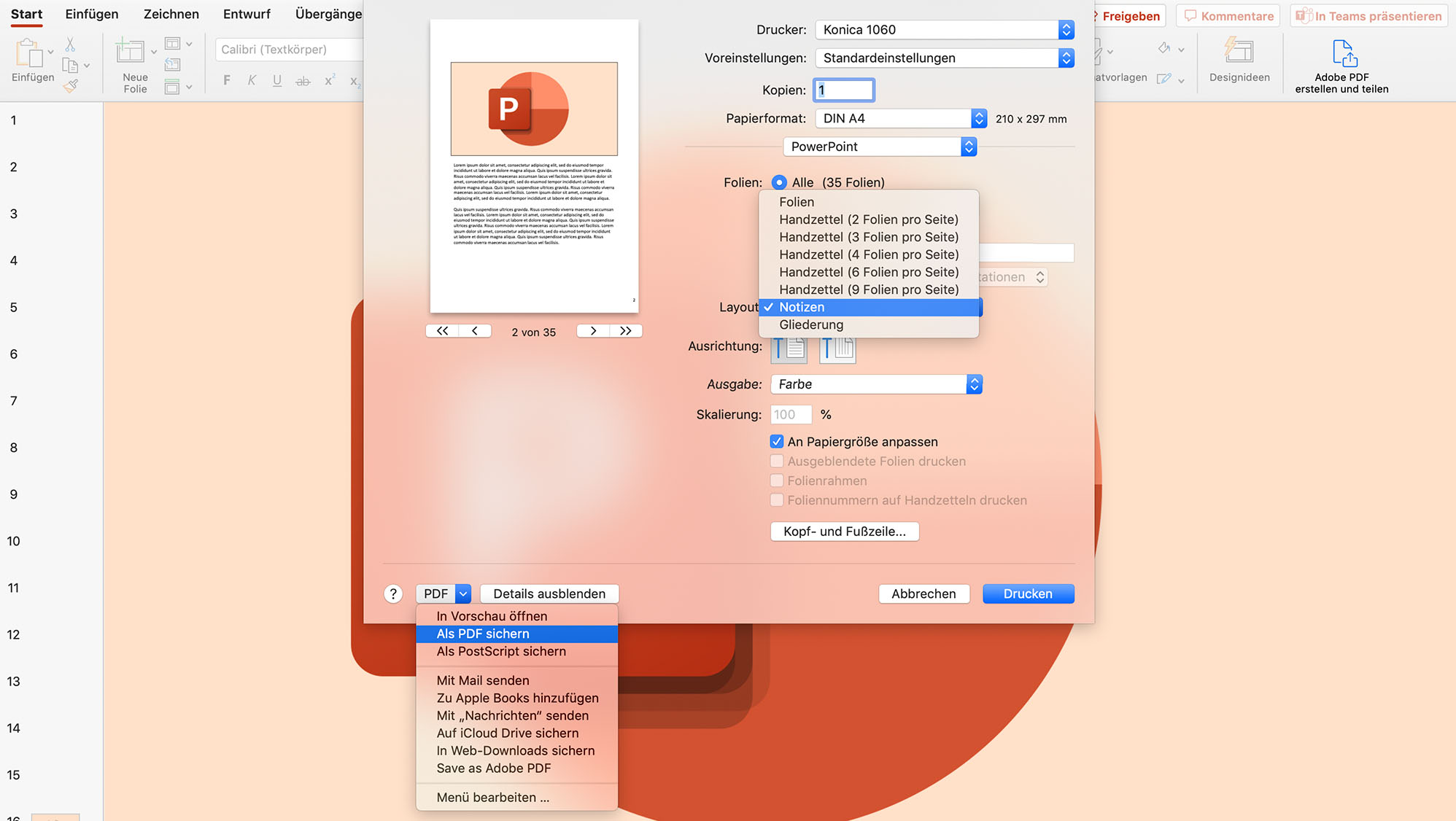The image size is (1456, 821).
Task: Click the reset slide icon
Action: coord(172,65)
